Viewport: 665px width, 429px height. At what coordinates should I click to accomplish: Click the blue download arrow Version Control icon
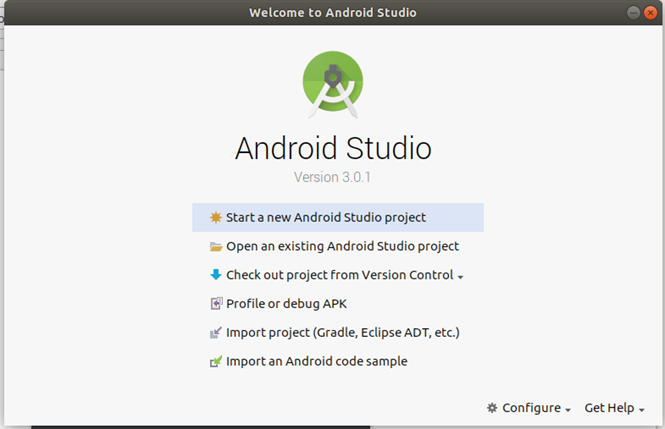tap(216, 275)
